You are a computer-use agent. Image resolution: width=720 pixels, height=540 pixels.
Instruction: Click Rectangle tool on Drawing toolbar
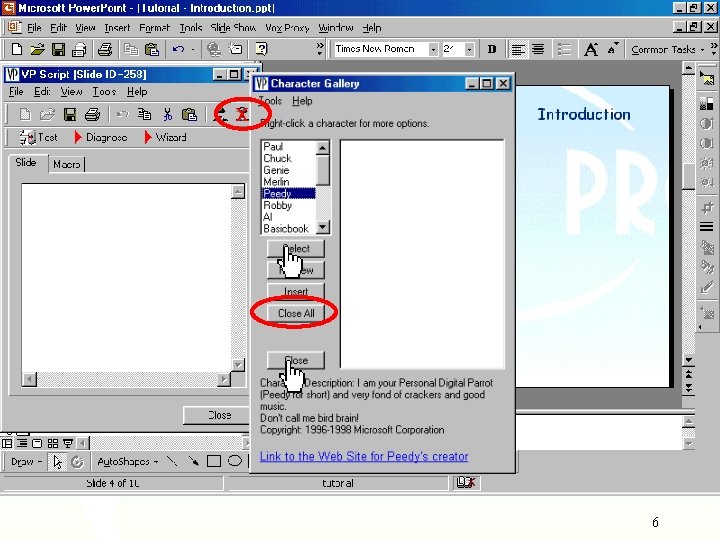[x=214, y=461]
